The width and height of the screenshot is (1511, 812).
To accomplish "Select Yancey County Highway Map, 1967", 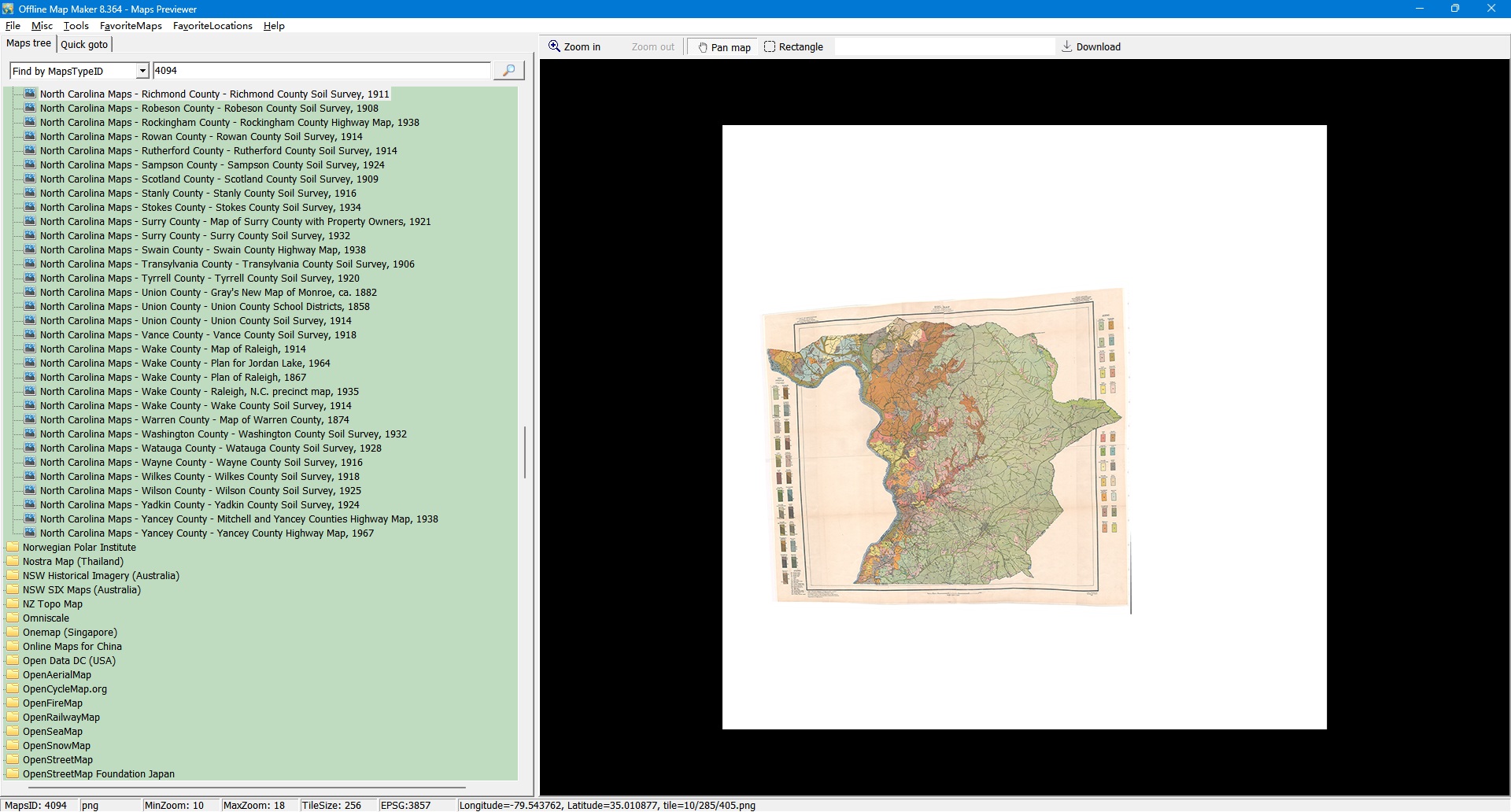I will point(206,533).
